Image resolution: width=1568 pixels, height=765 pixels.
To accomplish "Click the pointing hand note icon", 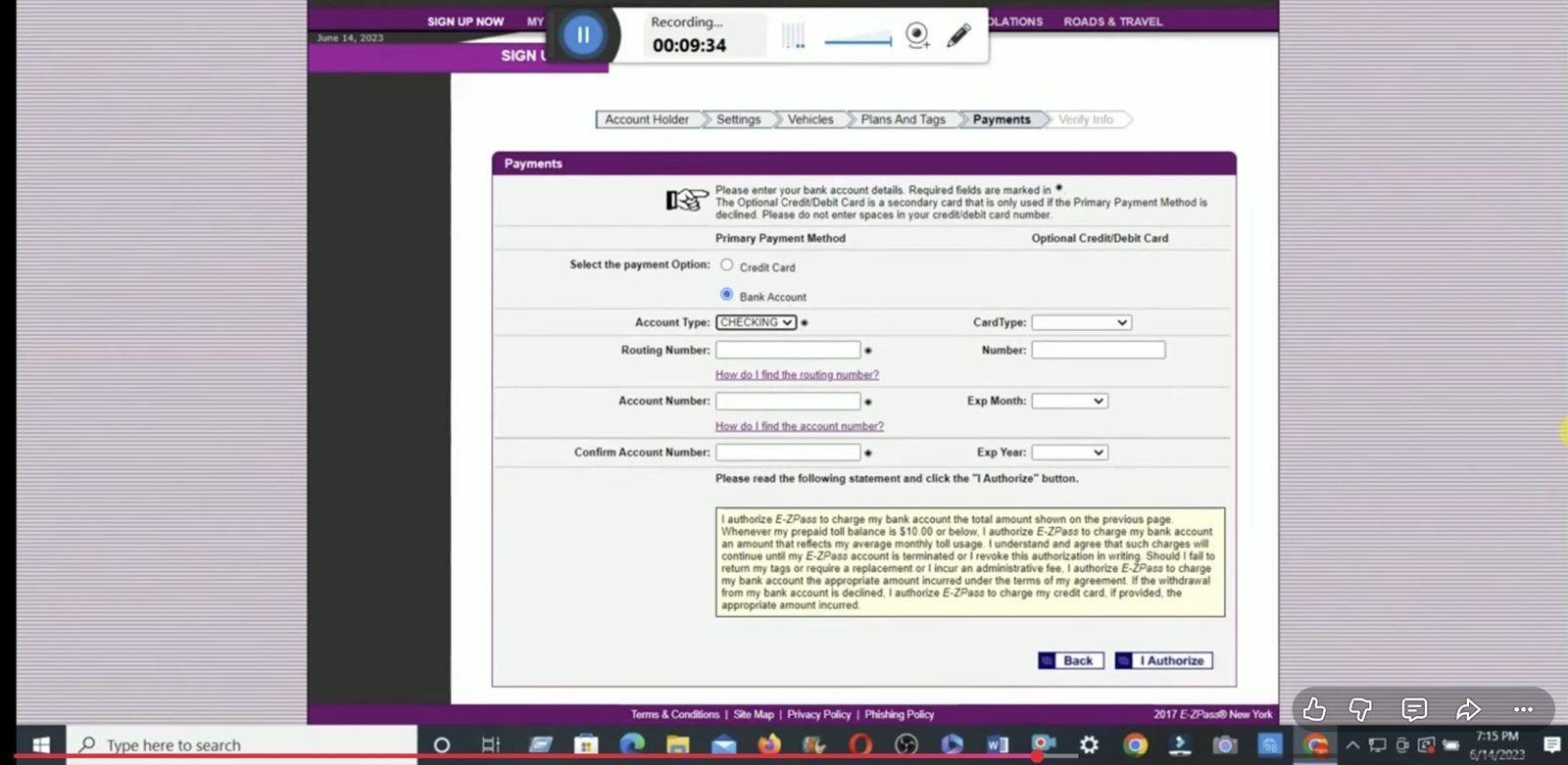I will coord(687,200).
